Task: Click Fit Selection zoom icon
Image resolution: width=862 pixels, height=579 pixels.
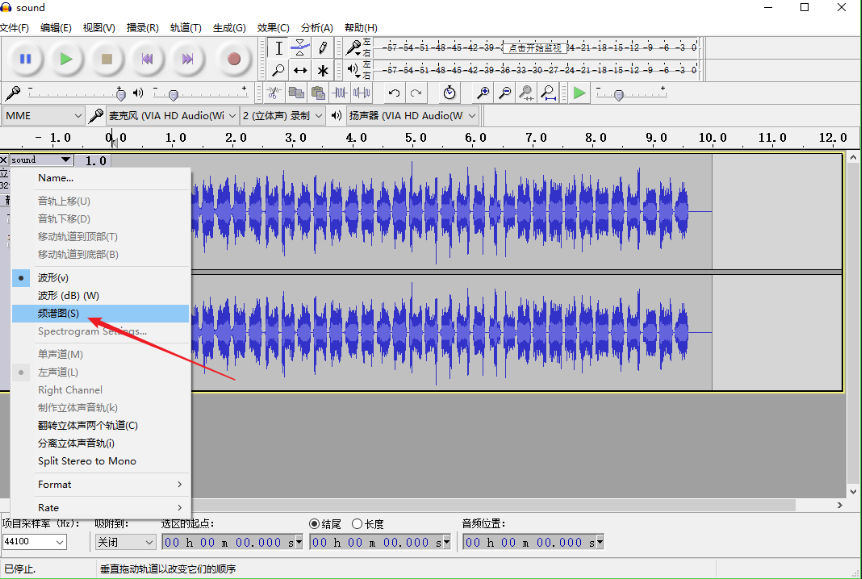Action: 527,93
